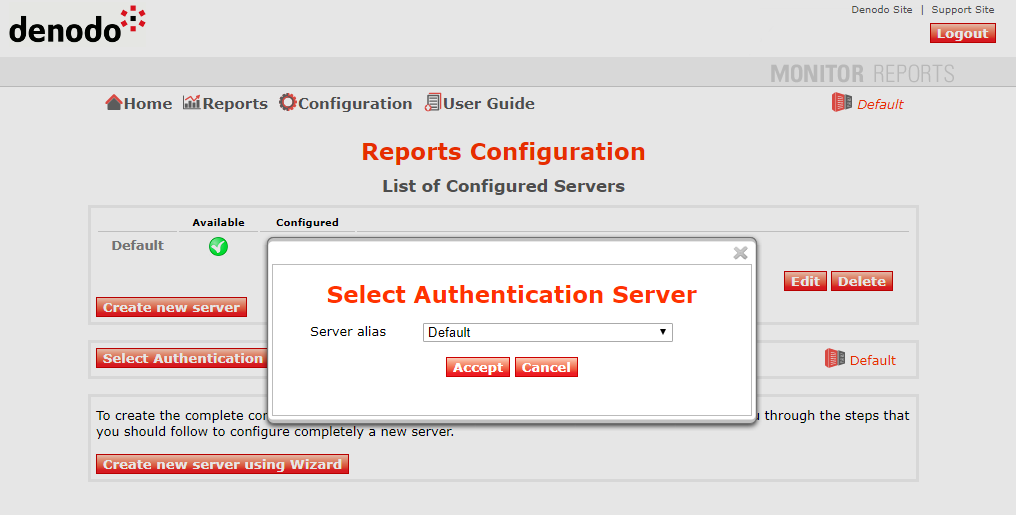Delete the Default server
This screenshot has width=1016, height=515.
(x=862, y=281)
